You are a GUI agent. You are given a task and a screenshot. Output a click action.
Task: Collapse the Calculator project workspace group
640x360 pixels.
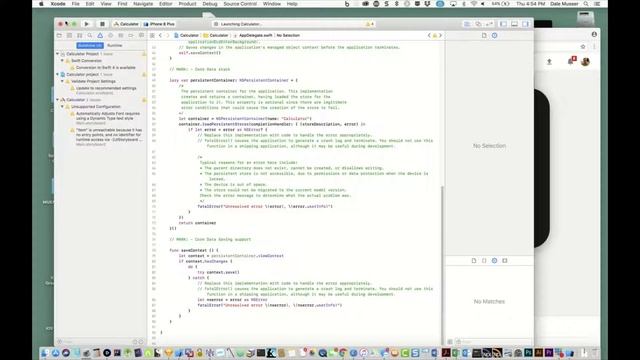pyautogui.click(x=58, y=75)
